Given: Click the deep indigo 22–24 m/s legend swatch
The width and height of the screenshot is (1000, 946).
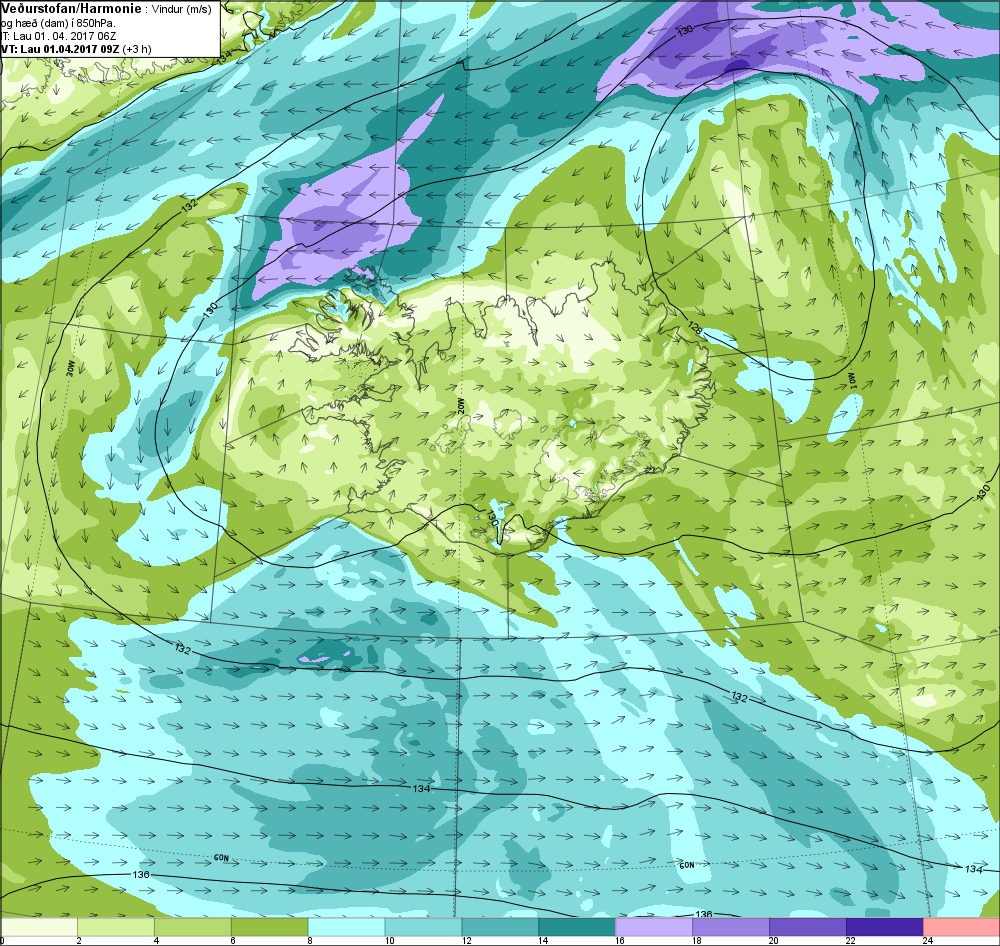Looking at the screenshot, I should point(885,926).
